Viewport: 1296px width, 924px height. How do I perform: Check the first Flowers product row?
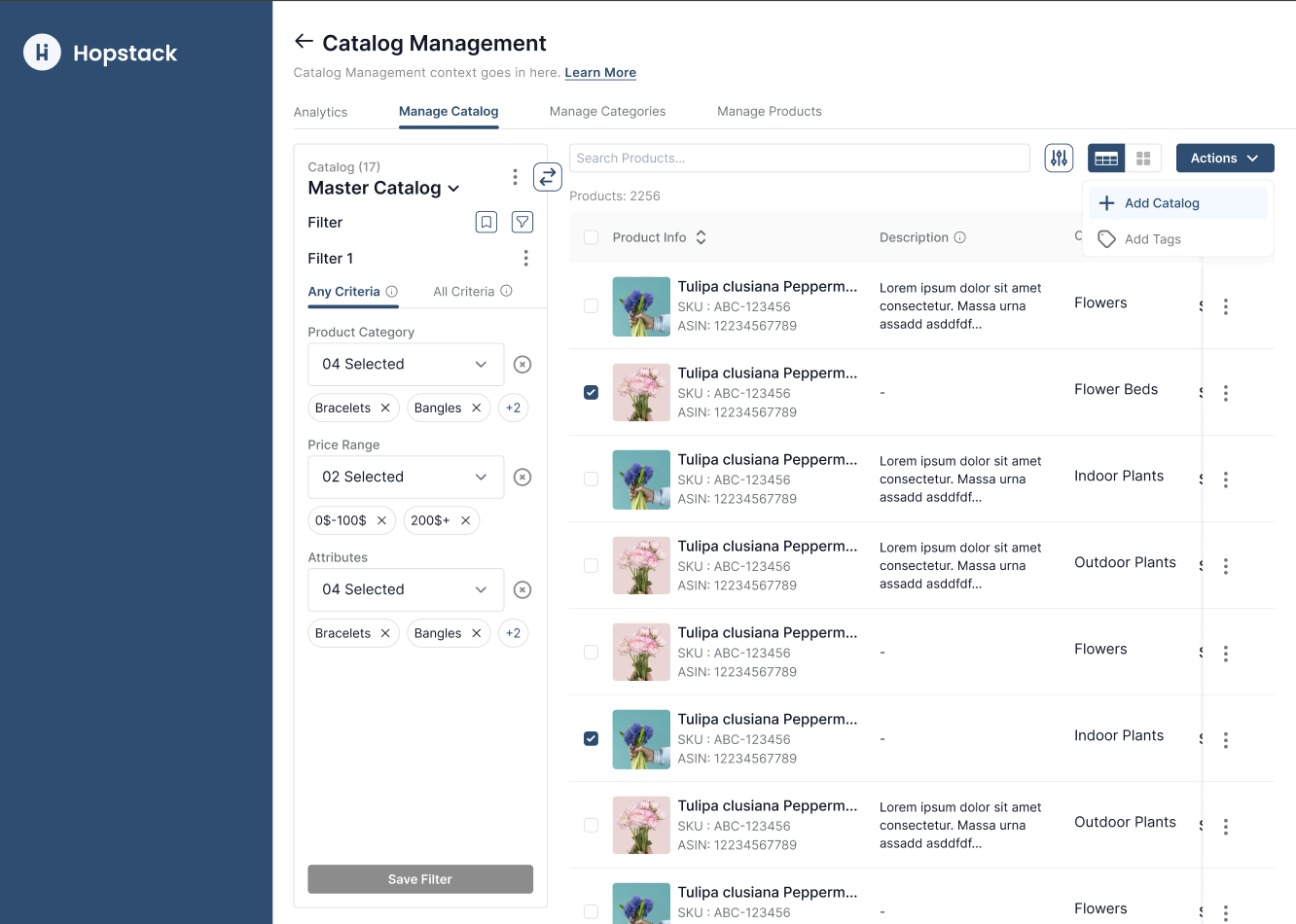pos(591,306)
